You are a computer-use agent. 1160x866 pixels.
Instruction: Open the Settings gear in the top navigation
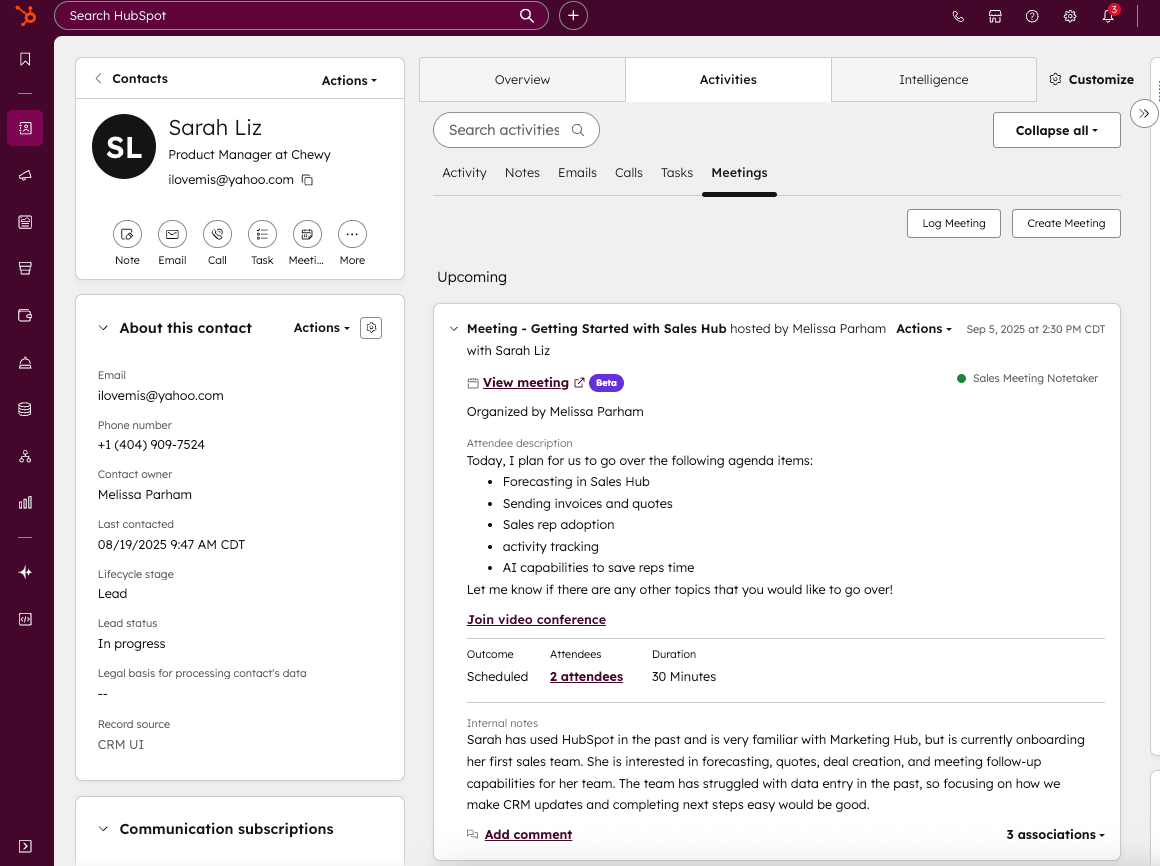tap(1070, 16)
